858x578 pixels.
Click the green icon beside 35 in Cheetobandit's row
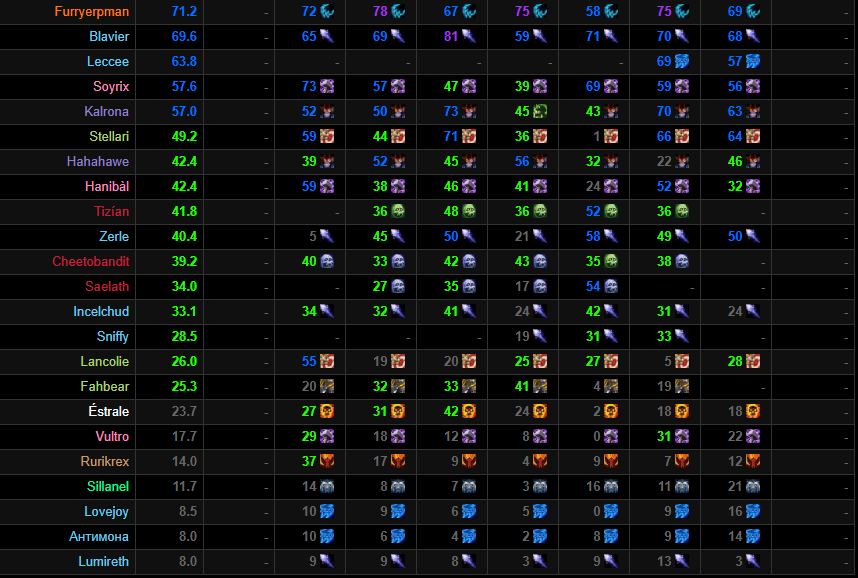(611, 262)
